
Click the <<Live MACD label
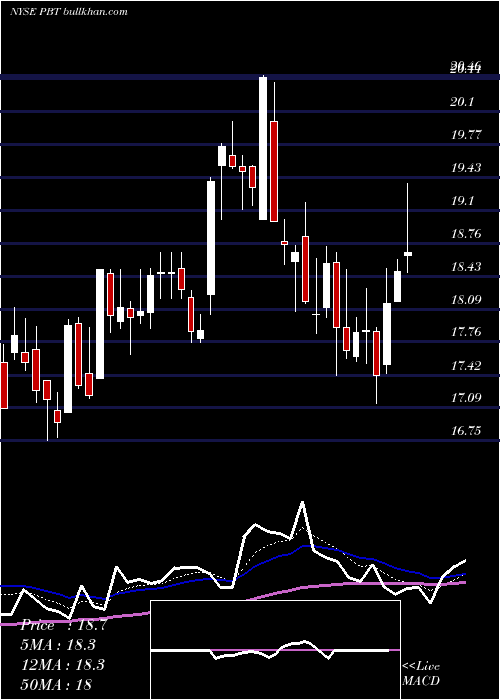(421, 673)
